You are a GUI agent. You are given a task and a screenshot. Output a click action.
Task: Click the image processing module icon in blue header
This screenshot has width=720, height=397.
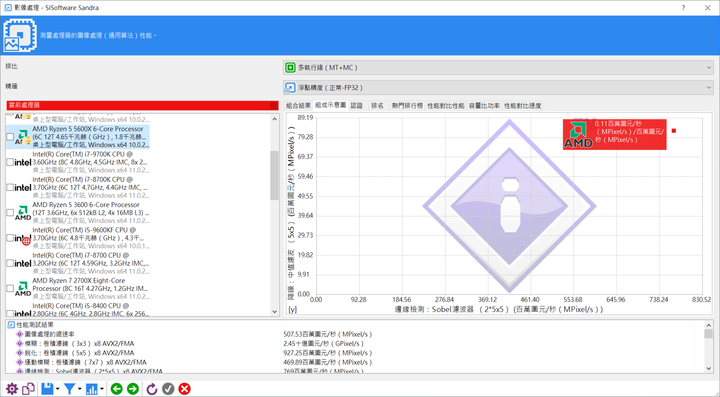click(20, 35)
